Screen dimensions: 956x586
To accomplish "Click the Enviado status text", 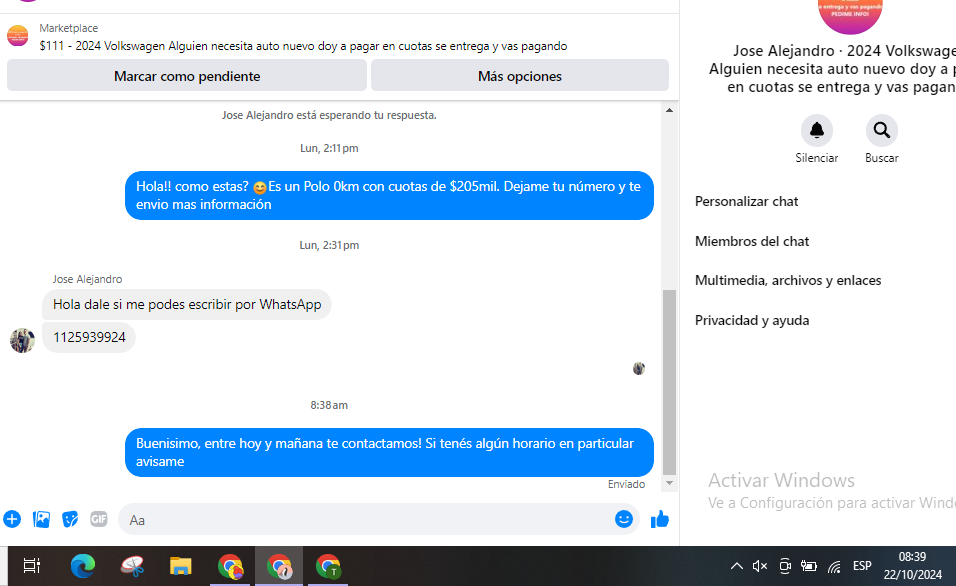I will (x=626, y=484).
